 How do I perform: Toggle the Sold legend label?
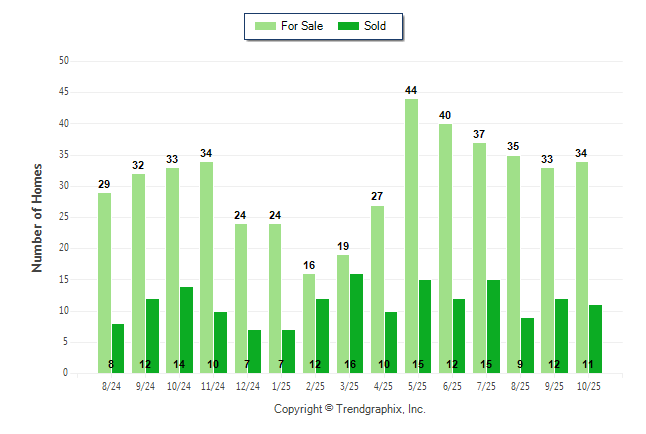tap(375, 26)
